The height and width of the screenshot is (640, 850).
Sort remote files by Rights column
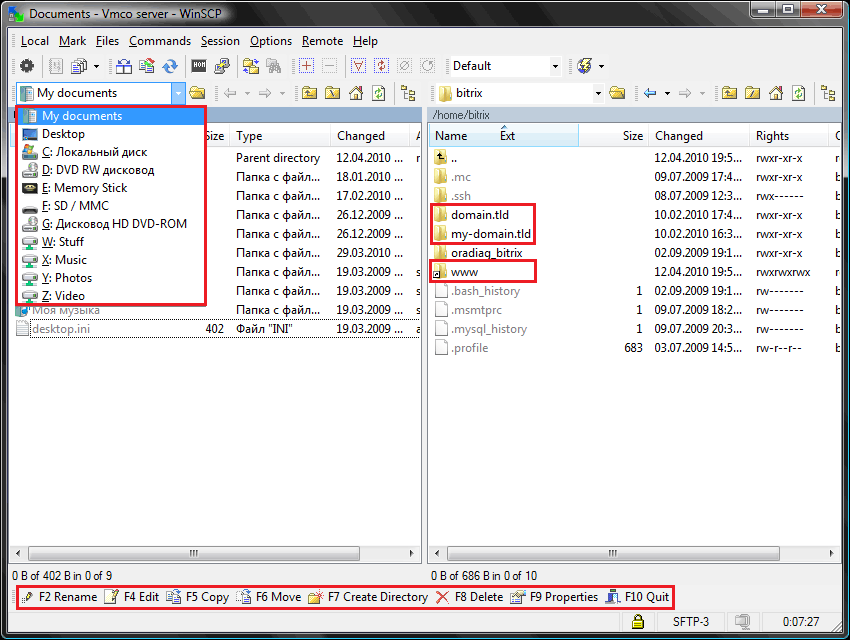772,136
